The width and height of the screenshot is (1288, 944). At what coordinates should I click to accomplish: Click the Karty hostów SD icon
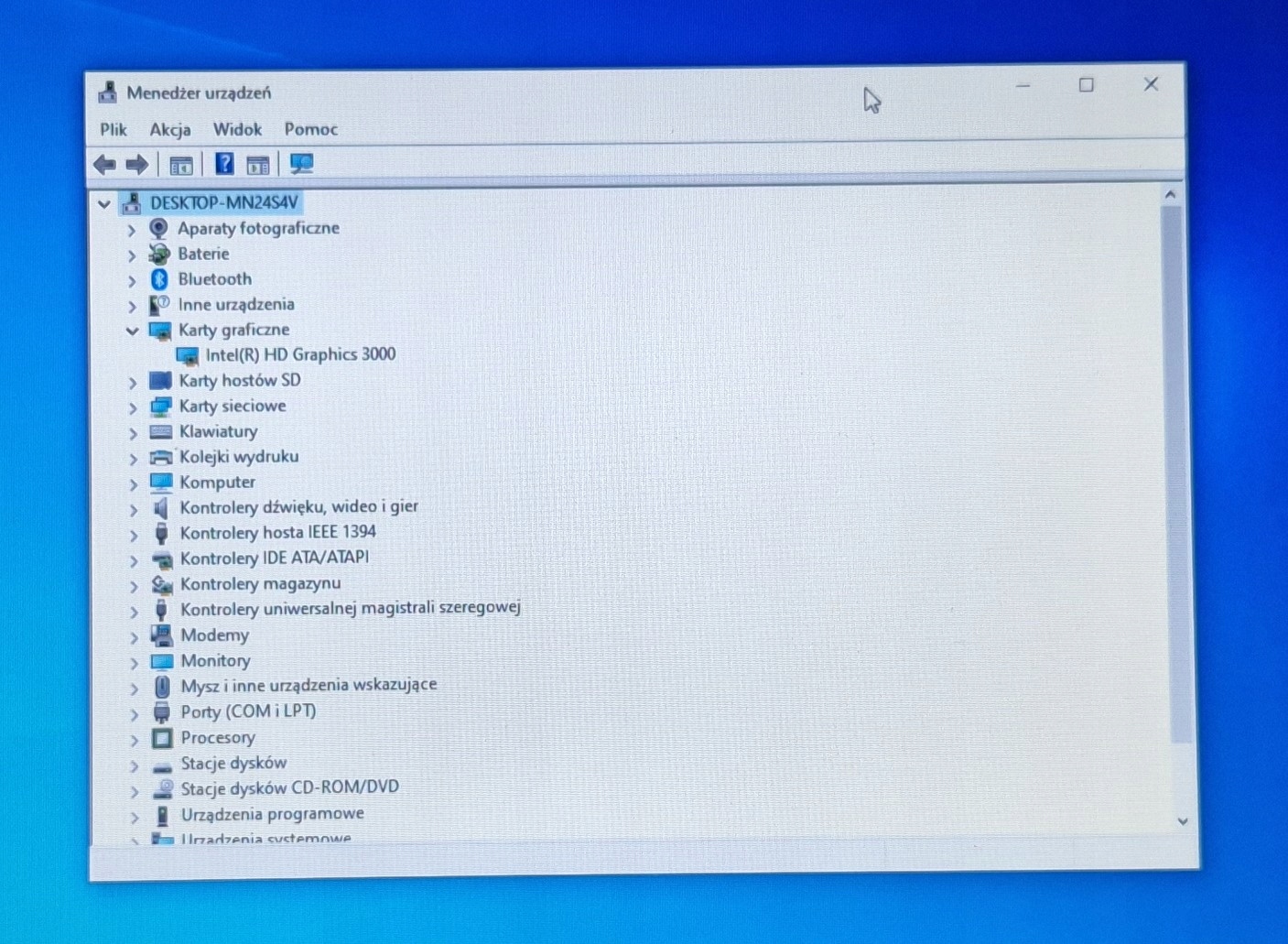point(160,380)
